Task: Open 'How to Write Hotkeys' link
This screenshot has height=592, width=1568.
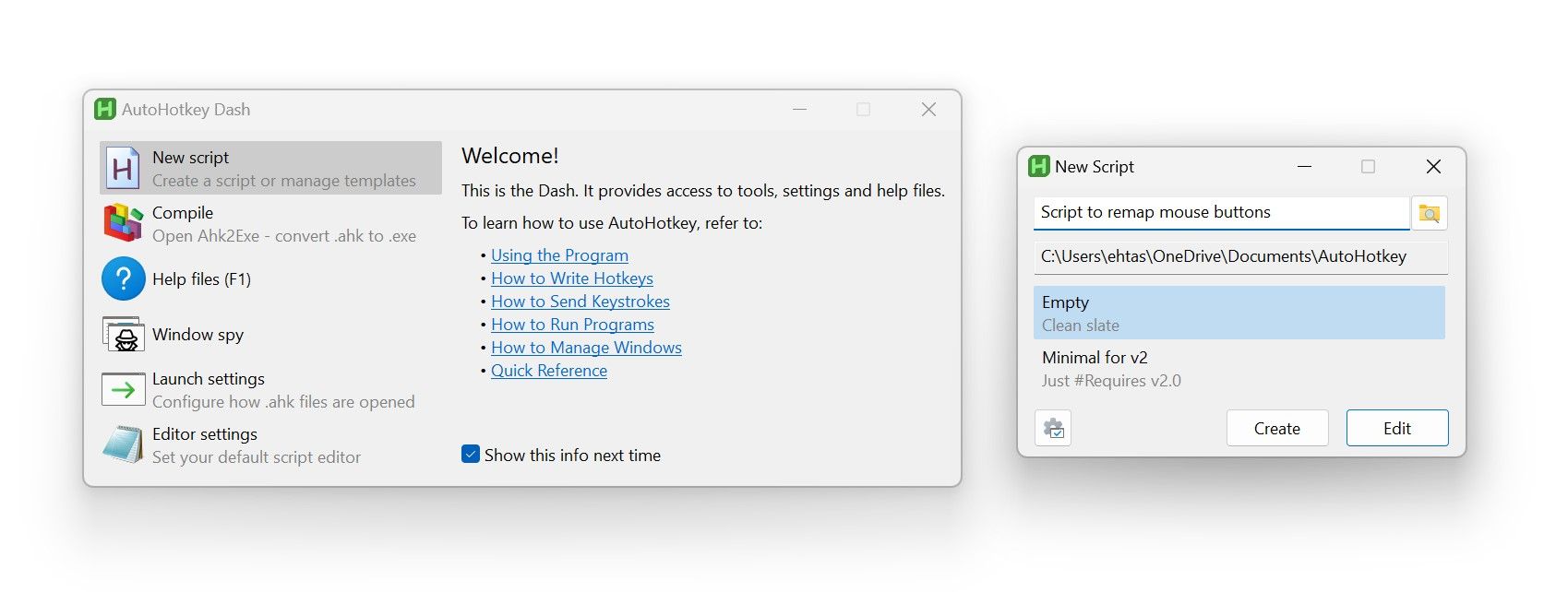Action: tap(571, 278)
